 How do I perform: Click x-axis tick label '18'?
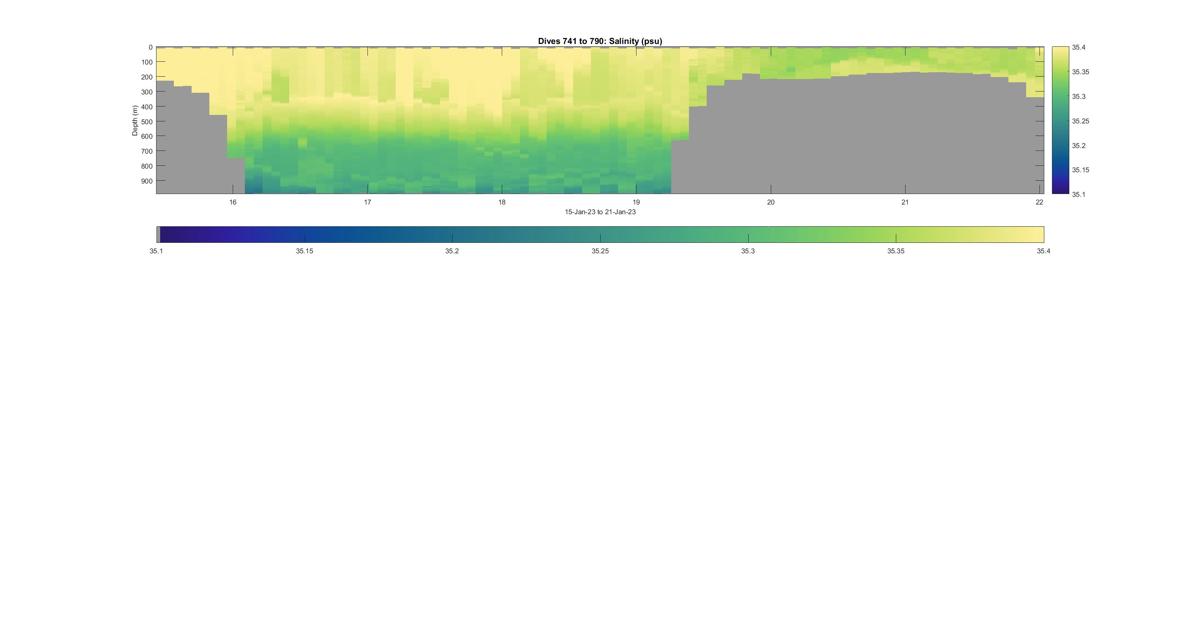[x=502, y=202]
